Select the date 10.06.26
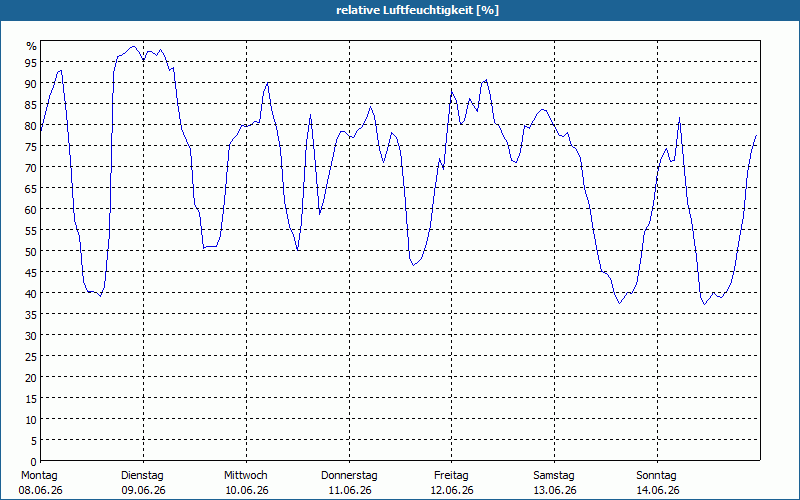800x500 pixels. coord(246,490)
